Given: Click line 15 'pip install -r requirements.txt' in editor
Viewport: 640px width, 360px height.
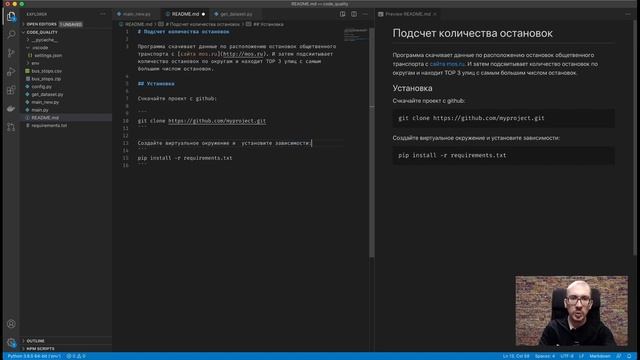Looking at the screenshot, I should click(185, 158).
